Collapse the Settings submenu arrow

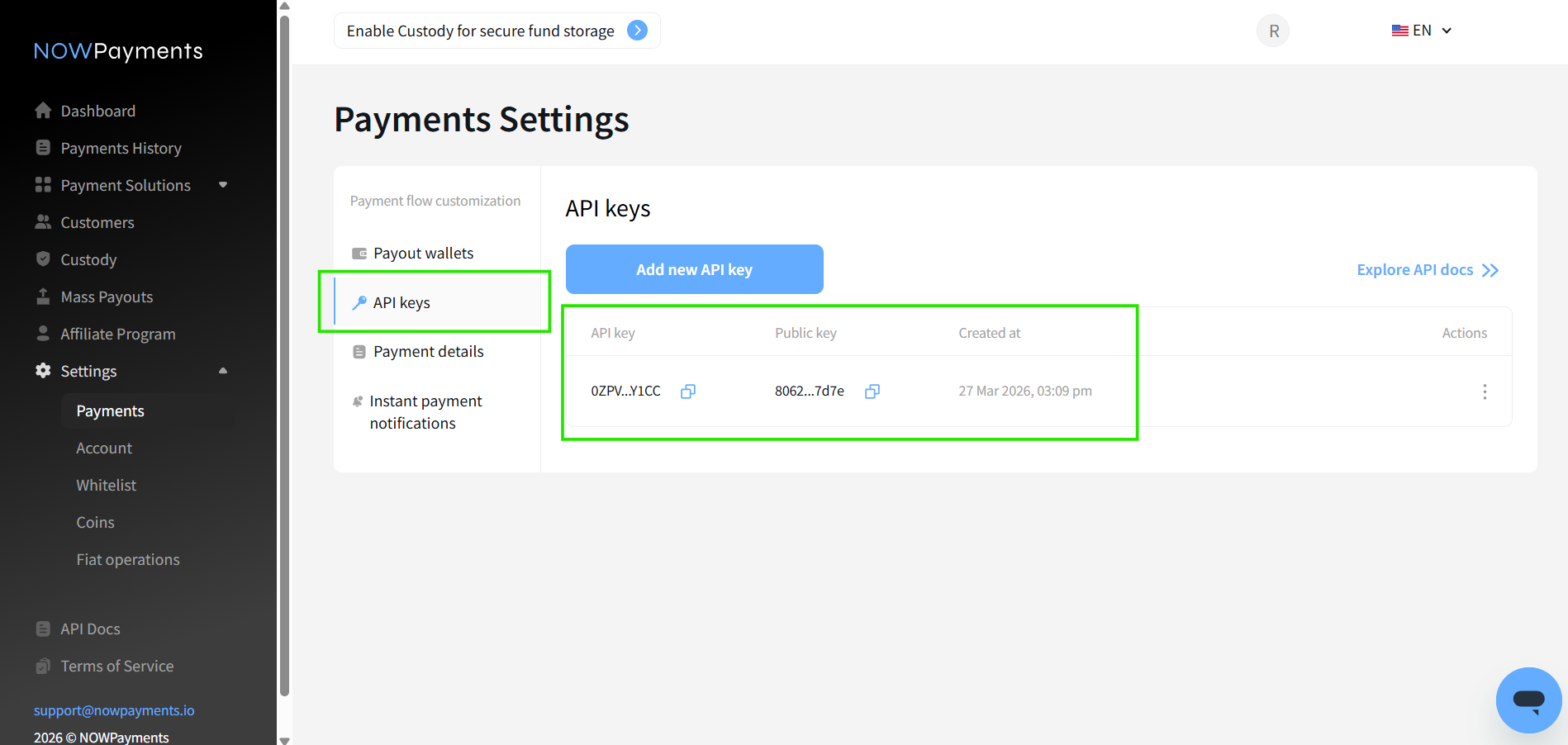click(223, 371)
